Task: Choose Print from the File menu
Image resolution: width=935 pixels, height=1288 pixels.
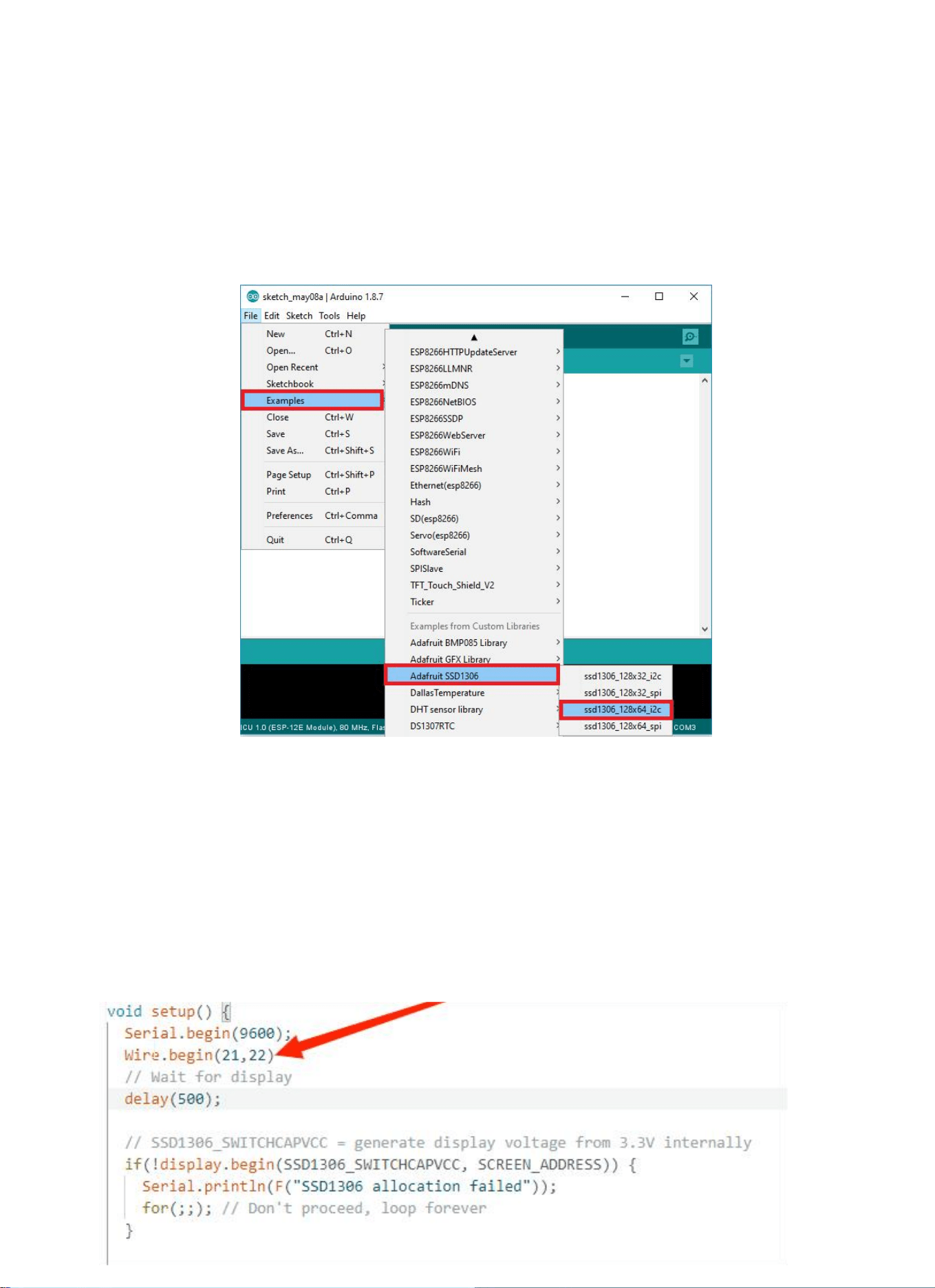Action: coord(313,491)
